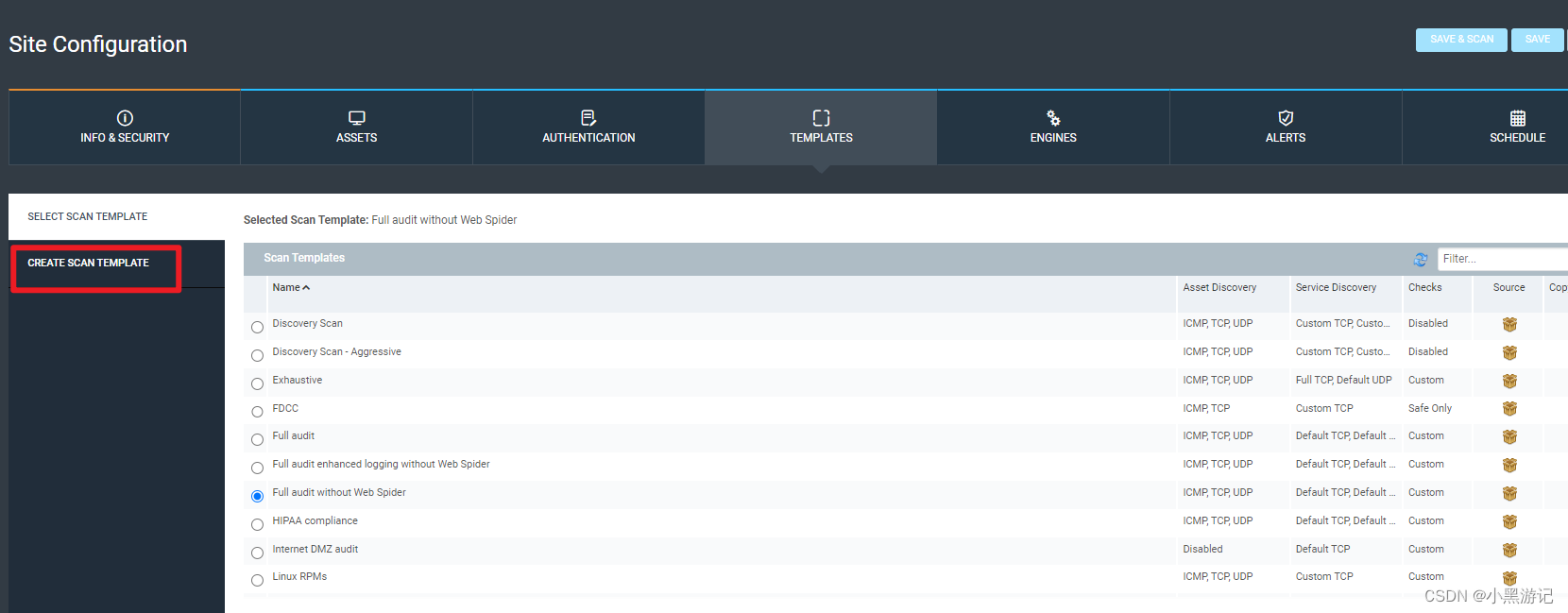Select the Exhaustive template radio button

tap(257, 383)
